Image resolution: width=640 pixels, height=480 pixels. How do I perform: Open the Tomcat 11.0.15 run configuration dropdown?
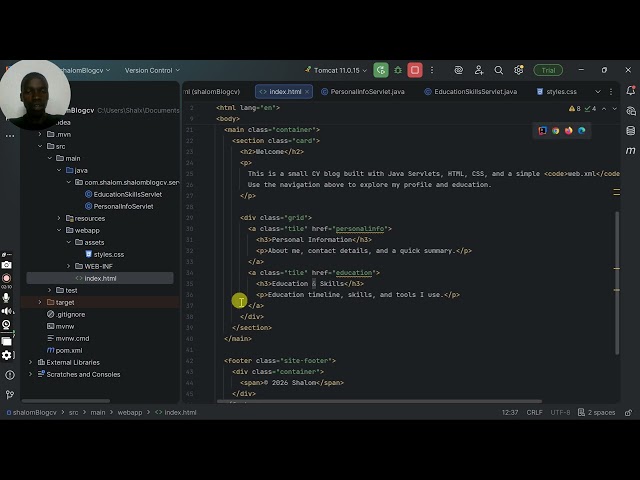point(336,70)
